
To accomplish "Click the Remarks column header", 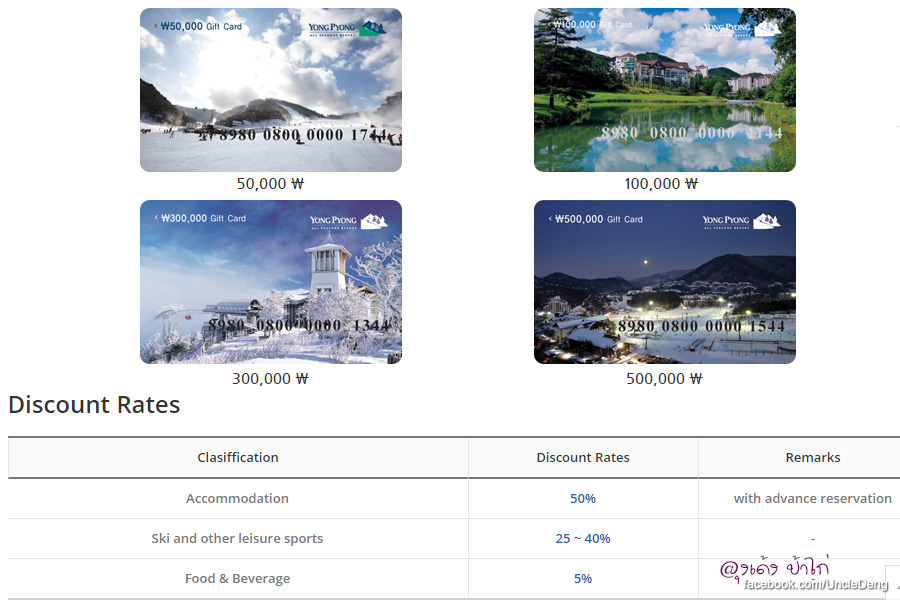I will [812, 458].
